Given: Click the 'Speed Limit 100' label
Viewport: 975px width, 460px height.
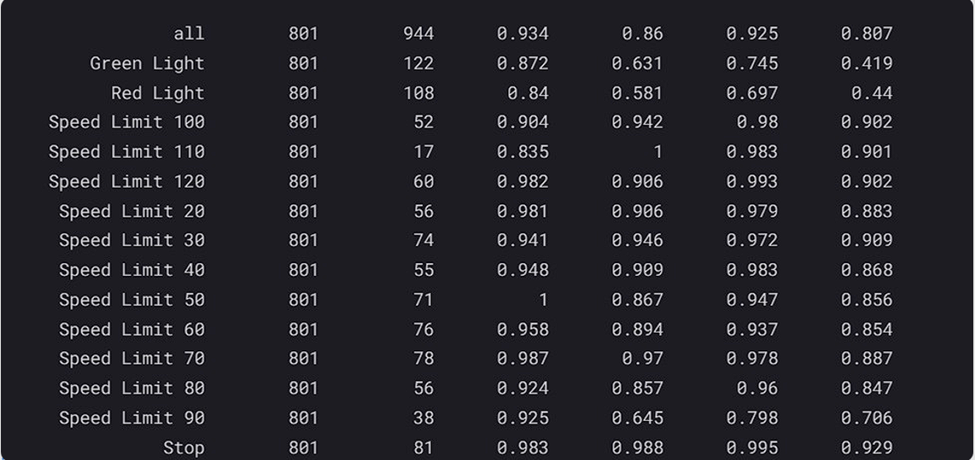Looking at the screenshot, I should [127, 123].
